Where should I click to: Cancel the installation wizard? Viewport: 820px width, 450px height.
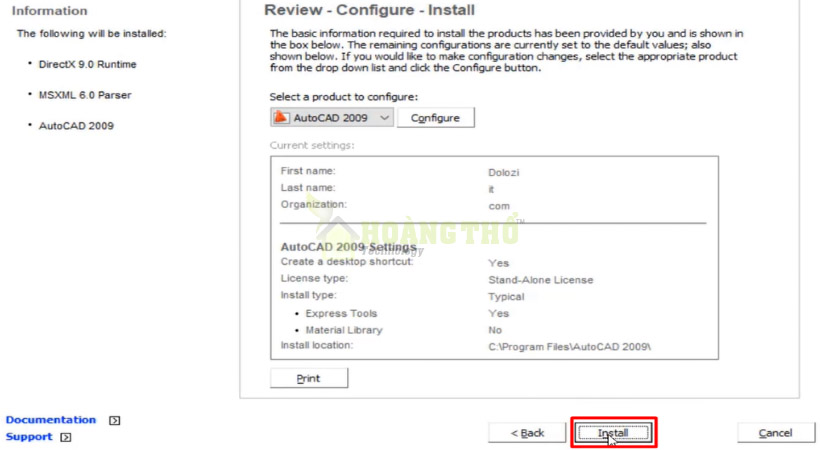(775, 433)
